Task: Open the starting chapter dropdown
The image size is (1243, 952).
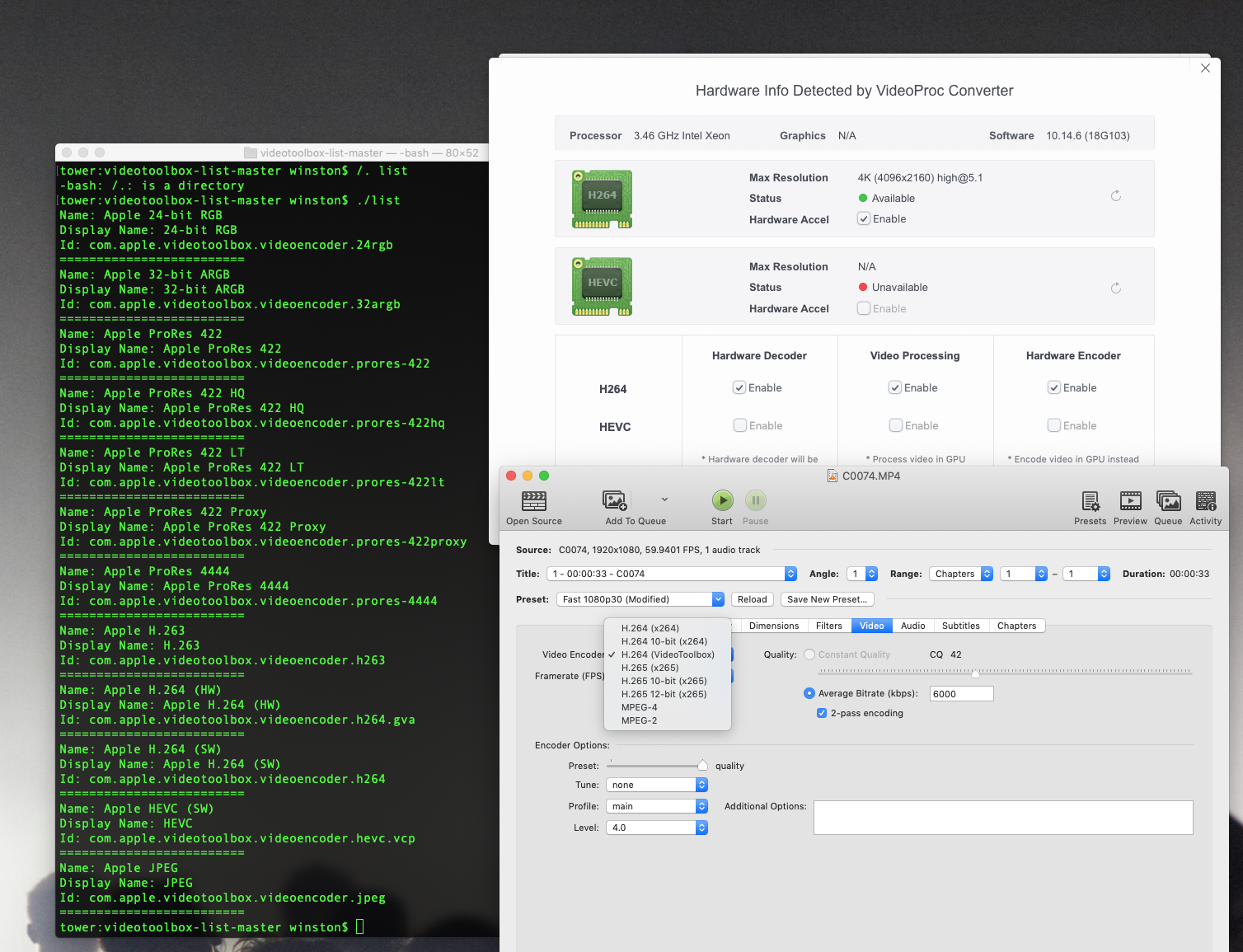Action: (x=1023, y=574)
